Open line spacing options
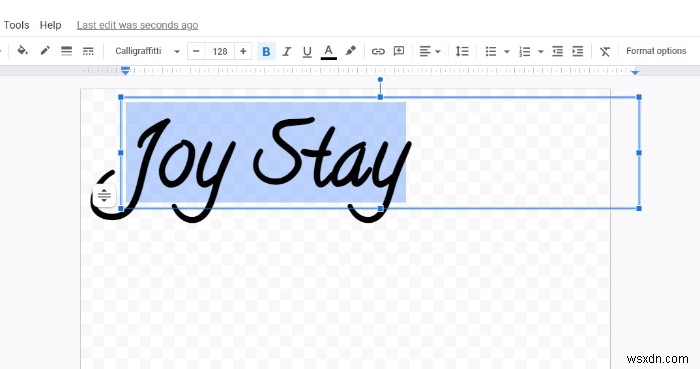The height and width of the screenshot is (369, 700). [x=462, y=51]
